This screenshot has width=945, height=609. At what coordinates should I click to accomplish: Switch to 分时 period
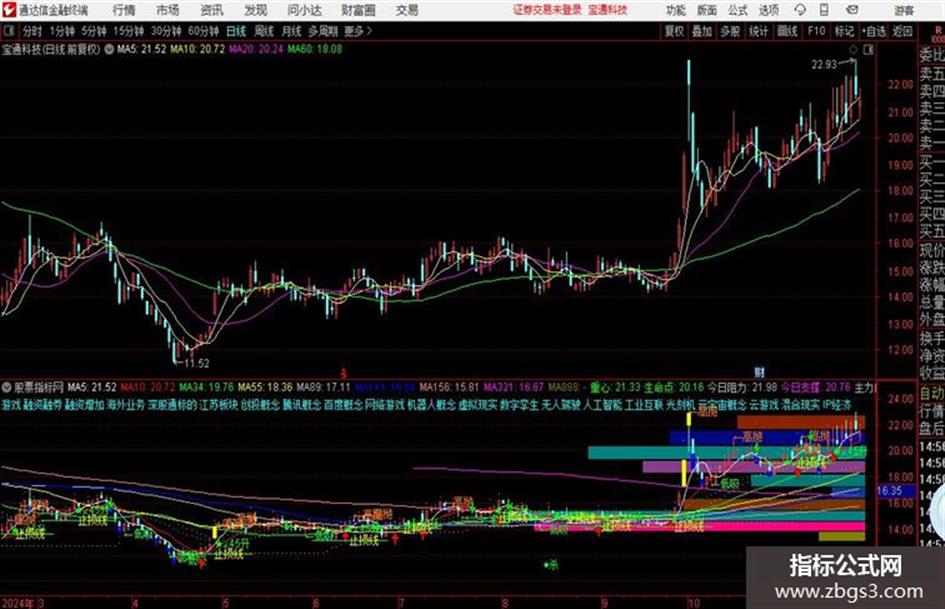coord(32,31)
